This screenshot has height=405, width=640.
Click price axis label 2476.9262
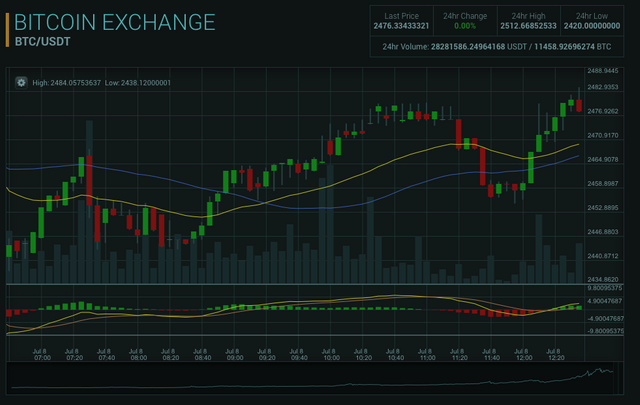602,111
